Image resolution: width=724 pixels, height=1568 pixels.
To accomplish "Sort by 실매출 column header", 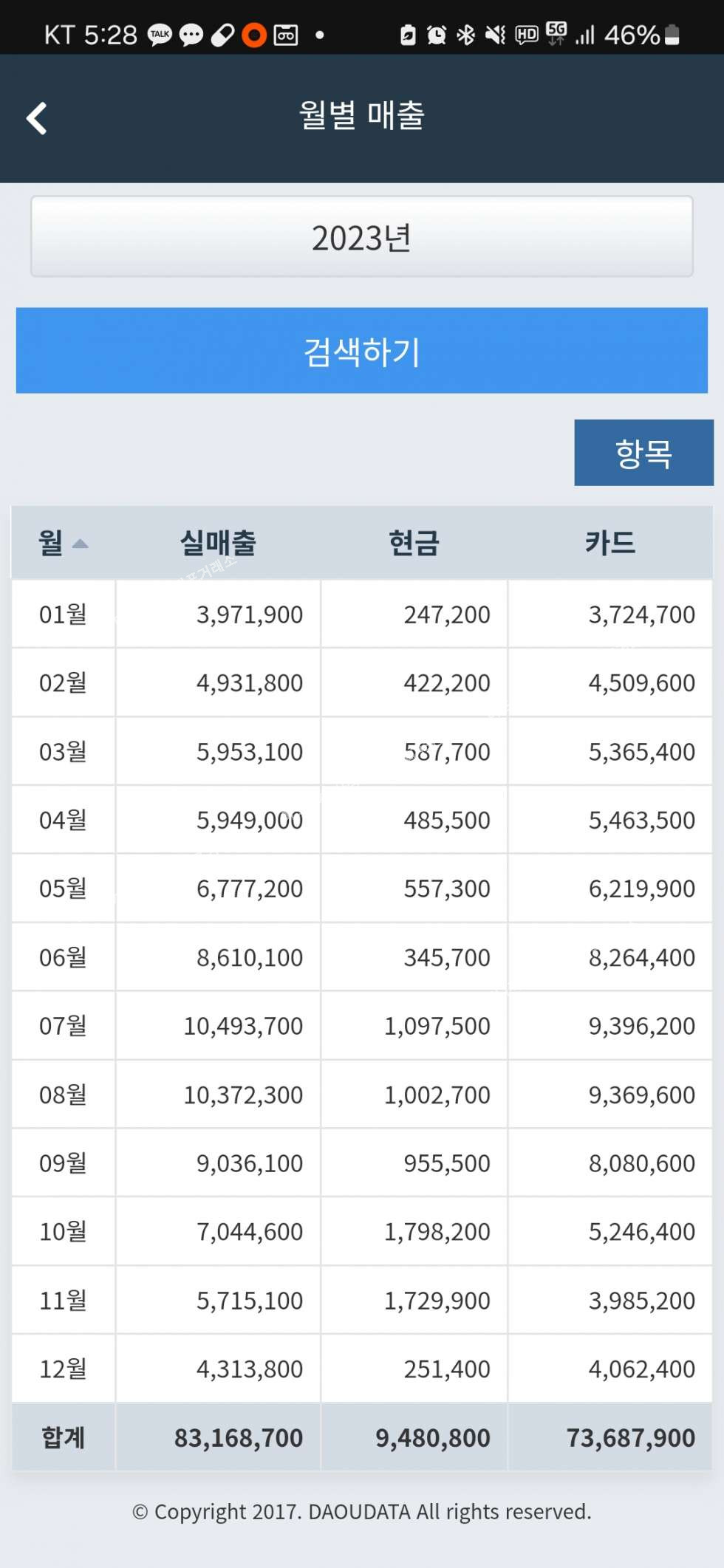I will tap(218, 544).
